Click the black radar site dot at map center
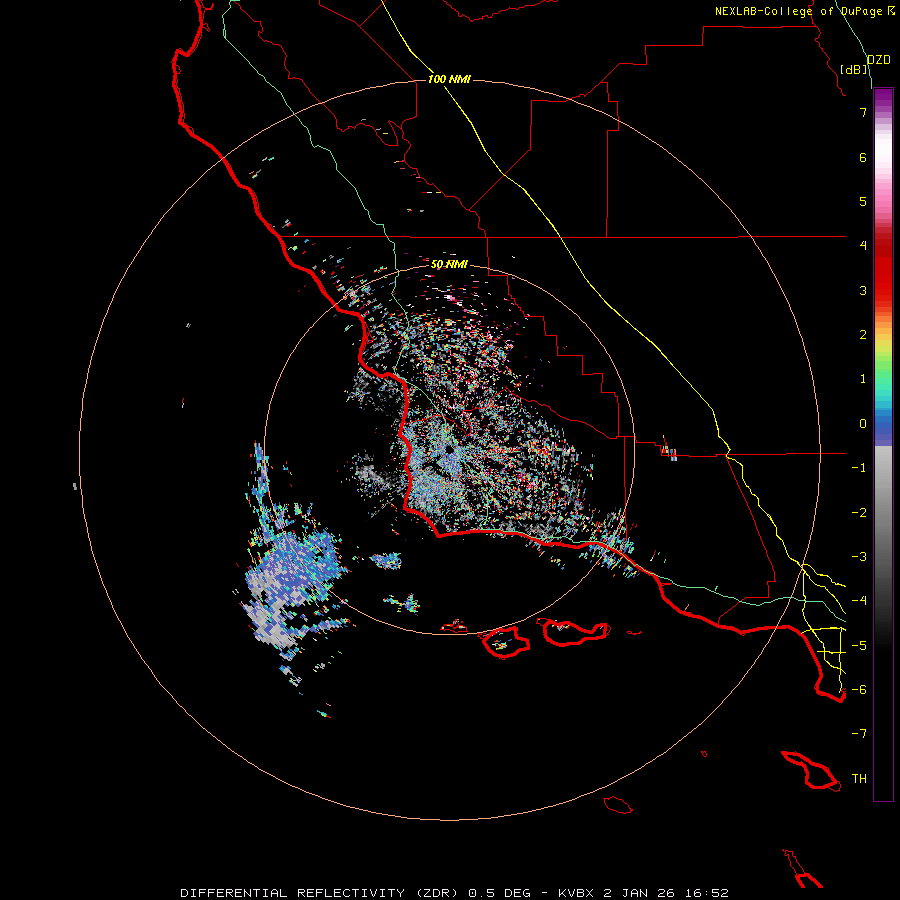The height and width of the screenshot is (900, 900). coord(449,451)
